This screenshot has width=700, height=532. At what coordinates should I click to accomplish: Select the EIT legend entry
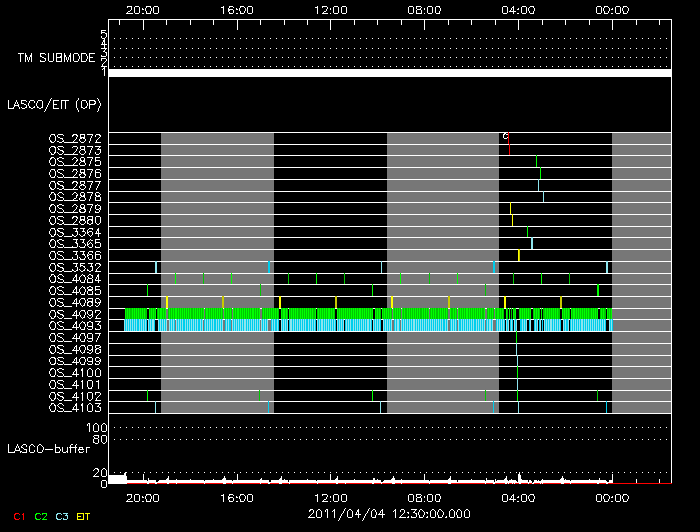(x=84, y=515)
